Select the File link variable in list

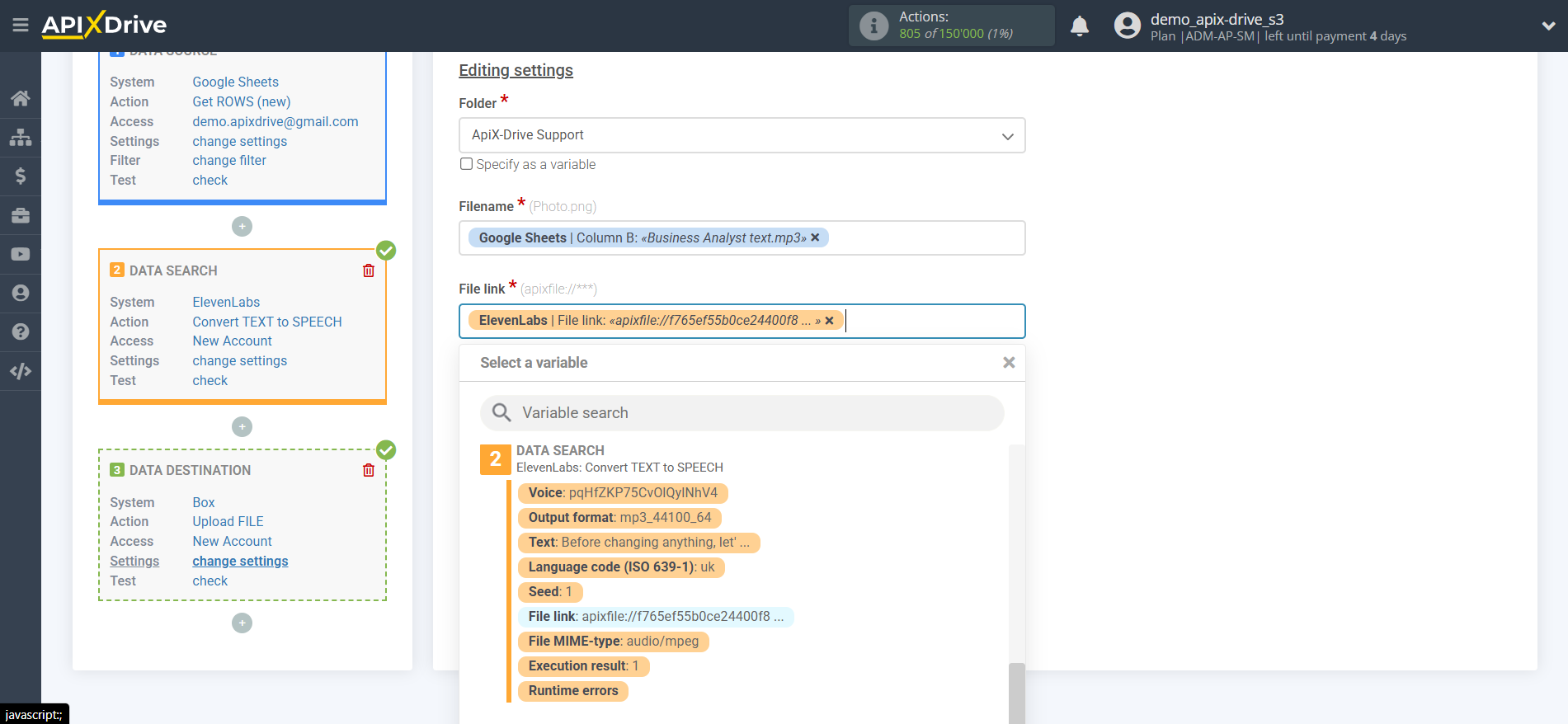[x=656, y=617]
